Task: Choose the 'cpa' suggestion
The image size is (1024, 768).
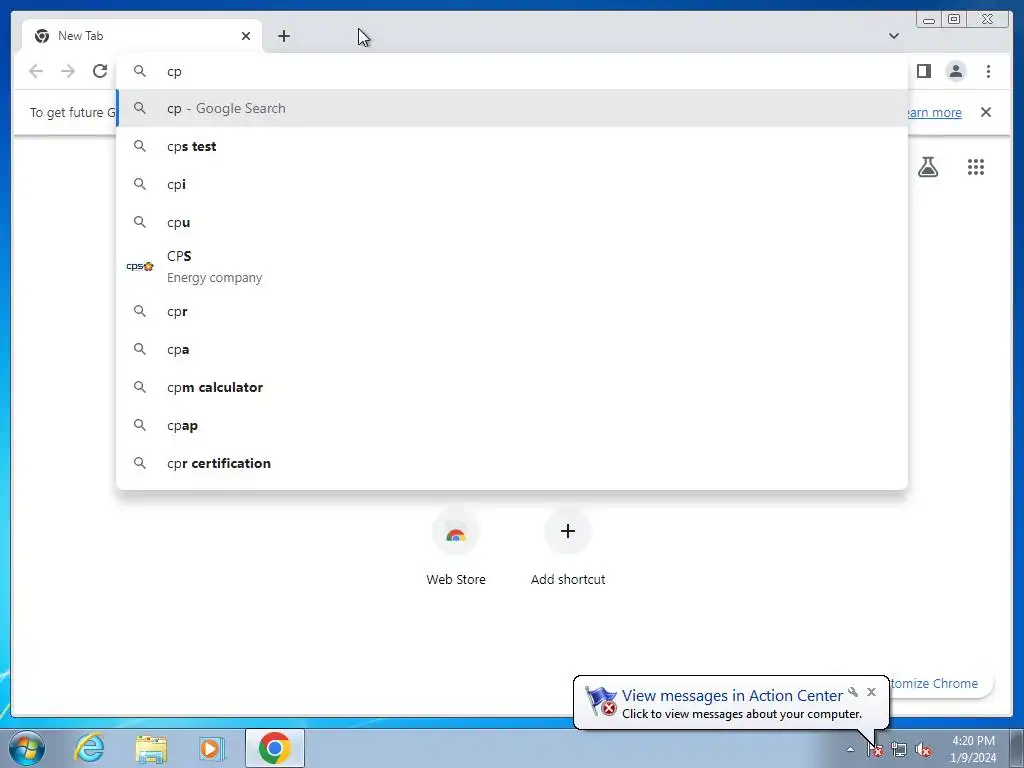Action: pyautogui.click(x=512, y=349)
